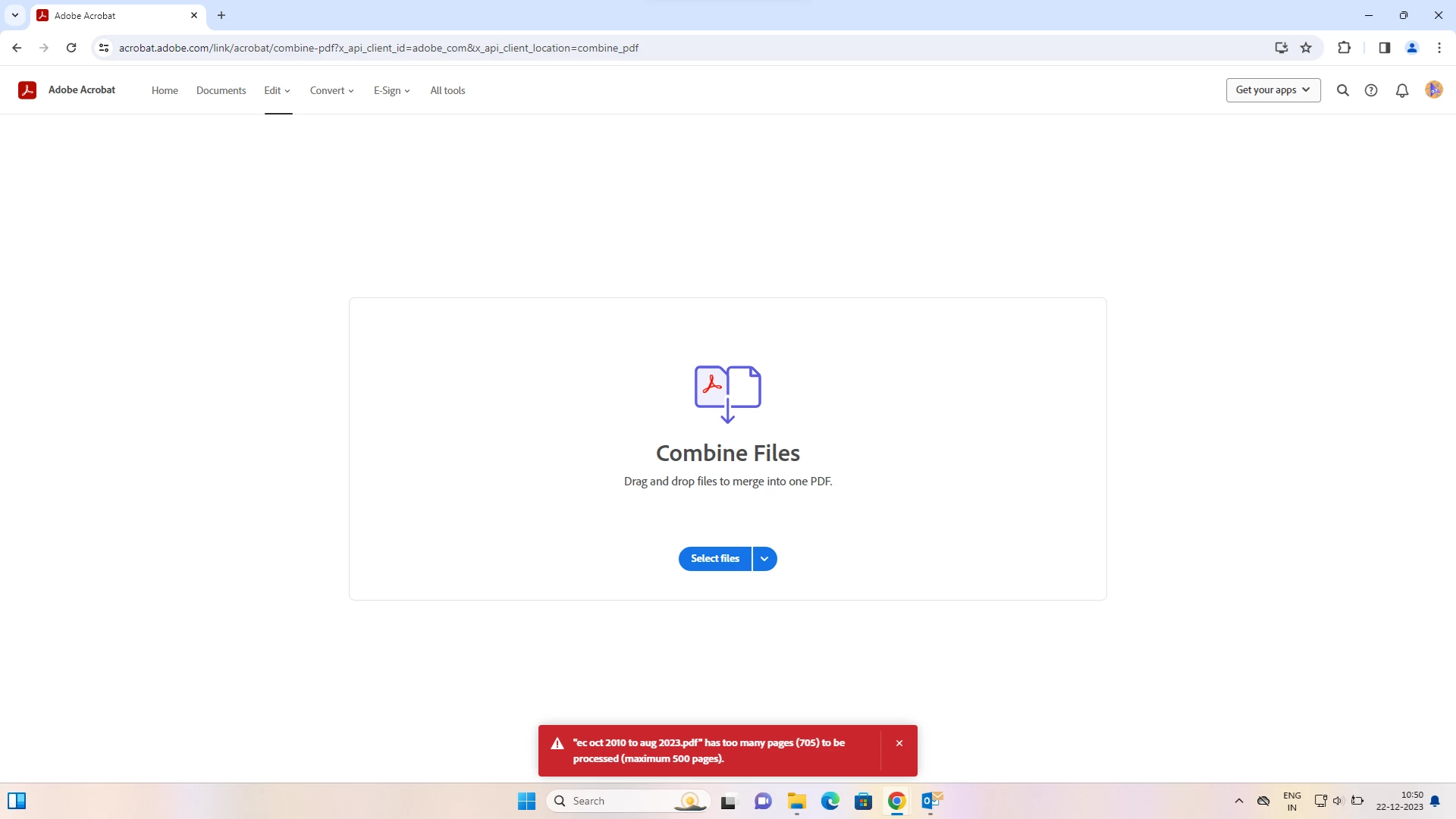Open the Select files arrow dropdown
1456x819 pixels.
click(764, 559)
